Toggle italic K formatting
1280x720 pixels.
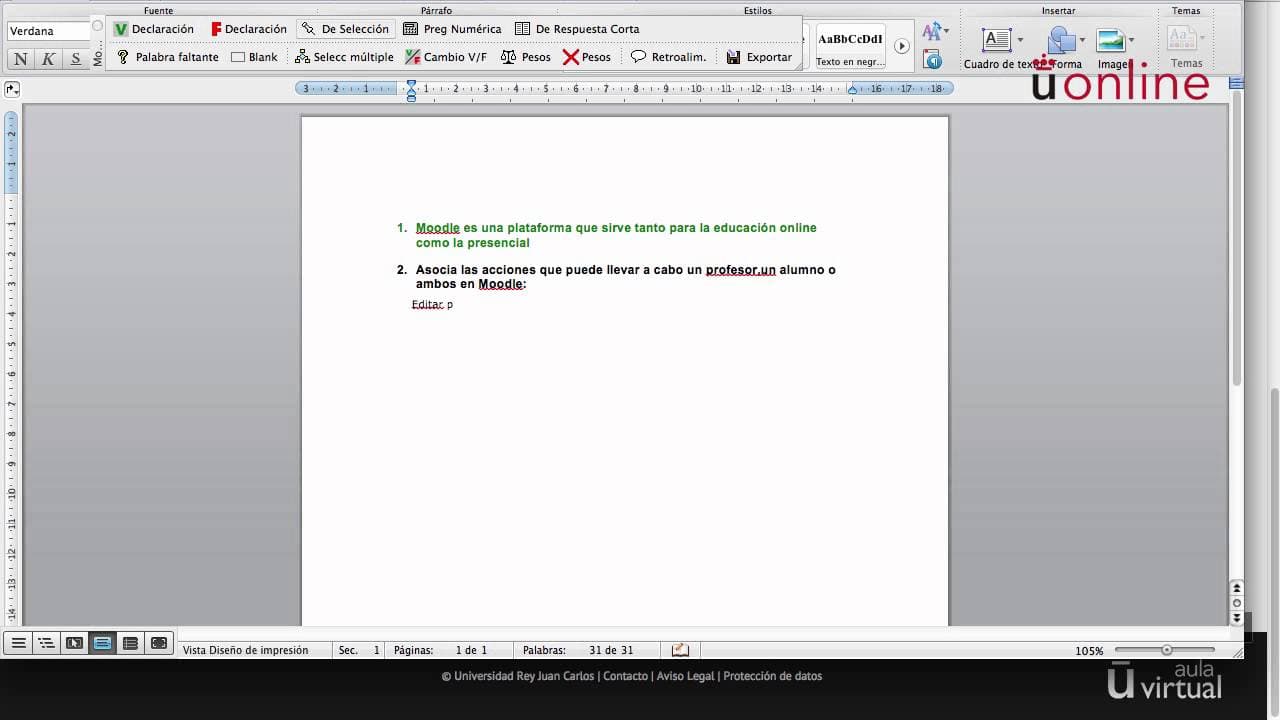tap(48, 59)
